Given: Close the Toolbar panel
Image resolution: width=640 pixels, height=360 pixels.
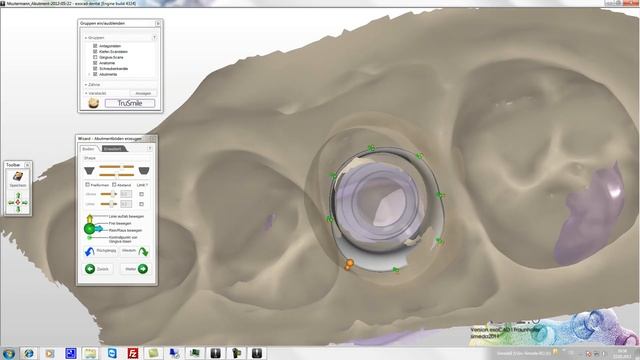Looking at the screenshot, I should [x=27, y=165].
